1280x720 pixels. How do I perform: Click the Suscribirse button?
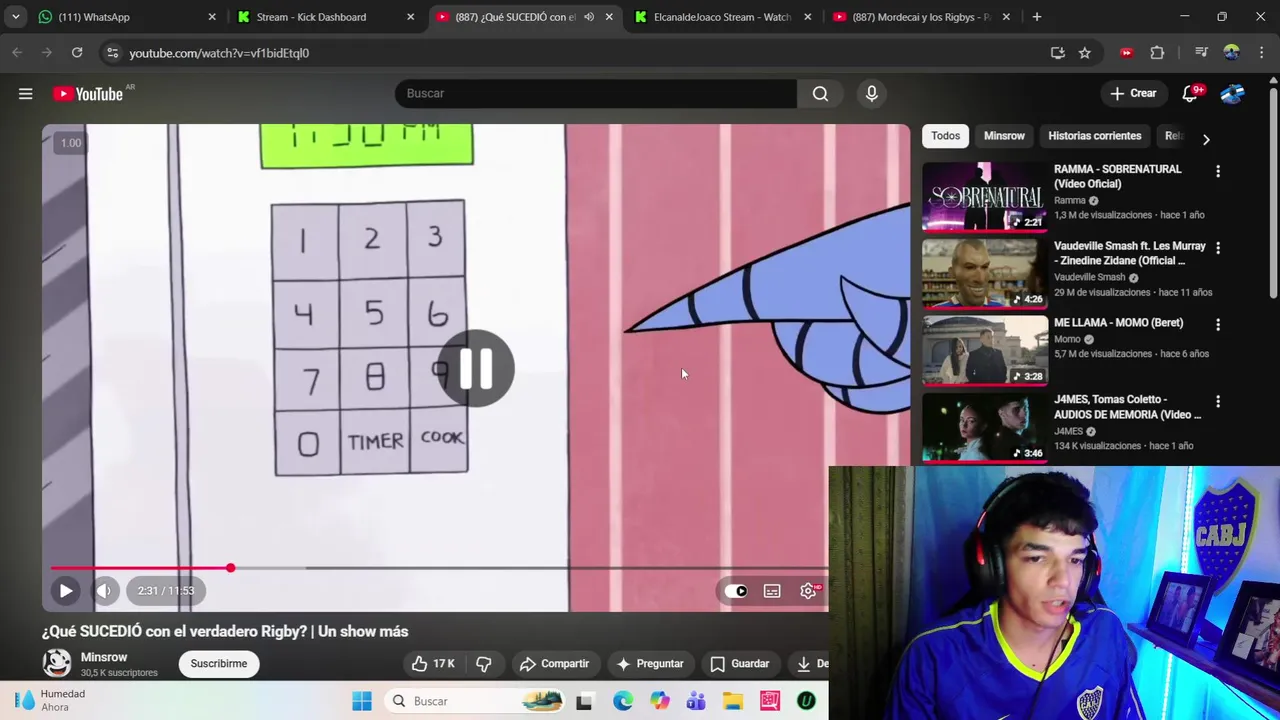pos(219,664)
